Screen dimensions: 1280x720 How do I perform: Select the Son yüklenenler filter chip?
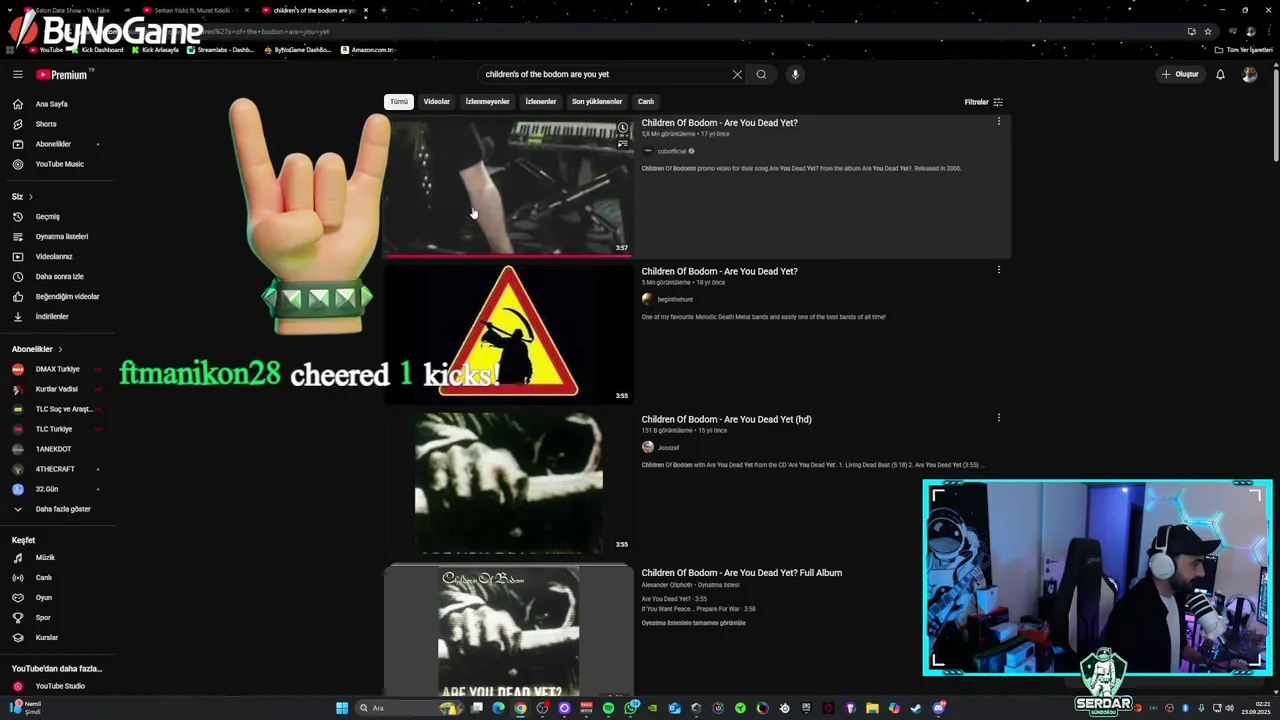click(597, 101)
